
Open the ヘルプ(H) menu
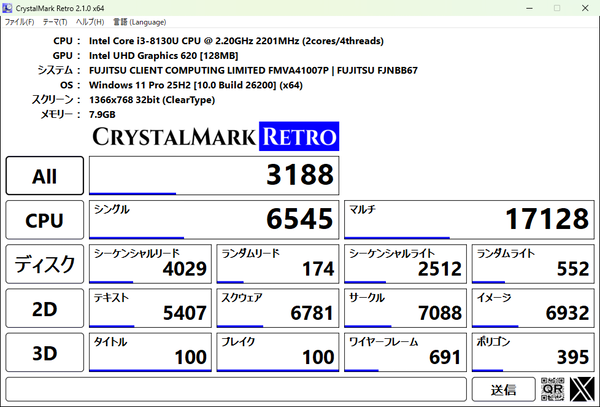tap(90, 22)
